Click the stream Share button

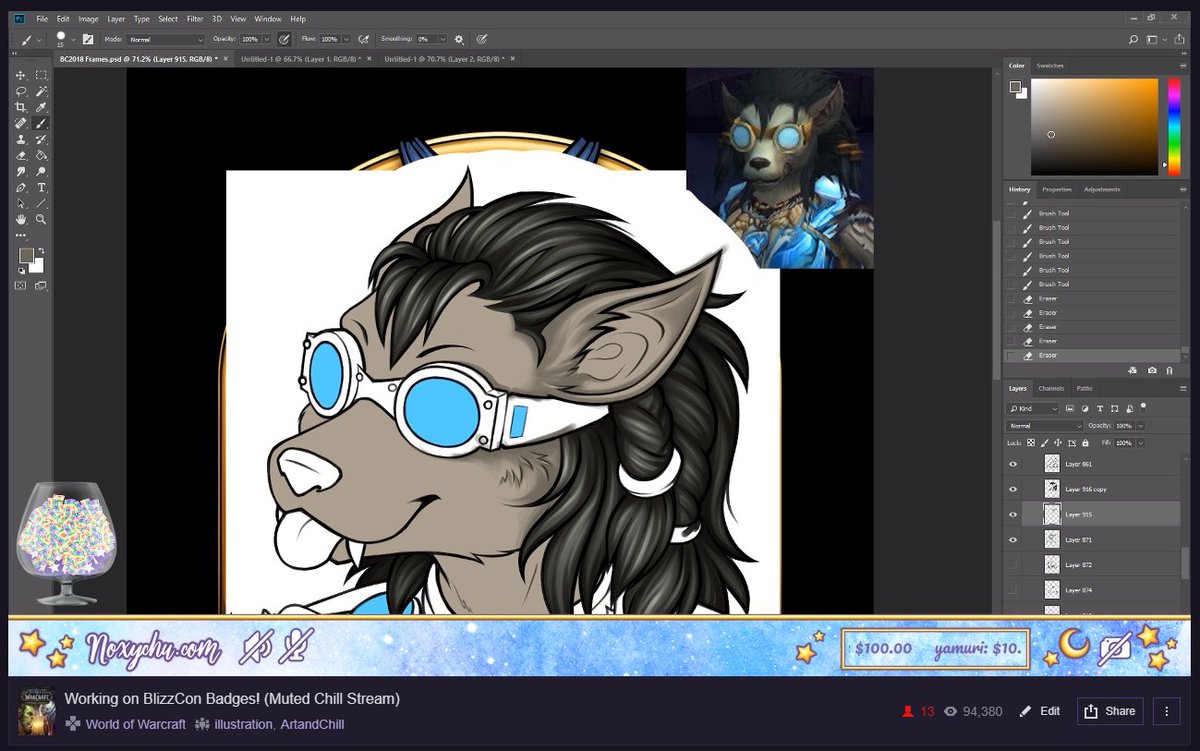[x=1111, y=711]
